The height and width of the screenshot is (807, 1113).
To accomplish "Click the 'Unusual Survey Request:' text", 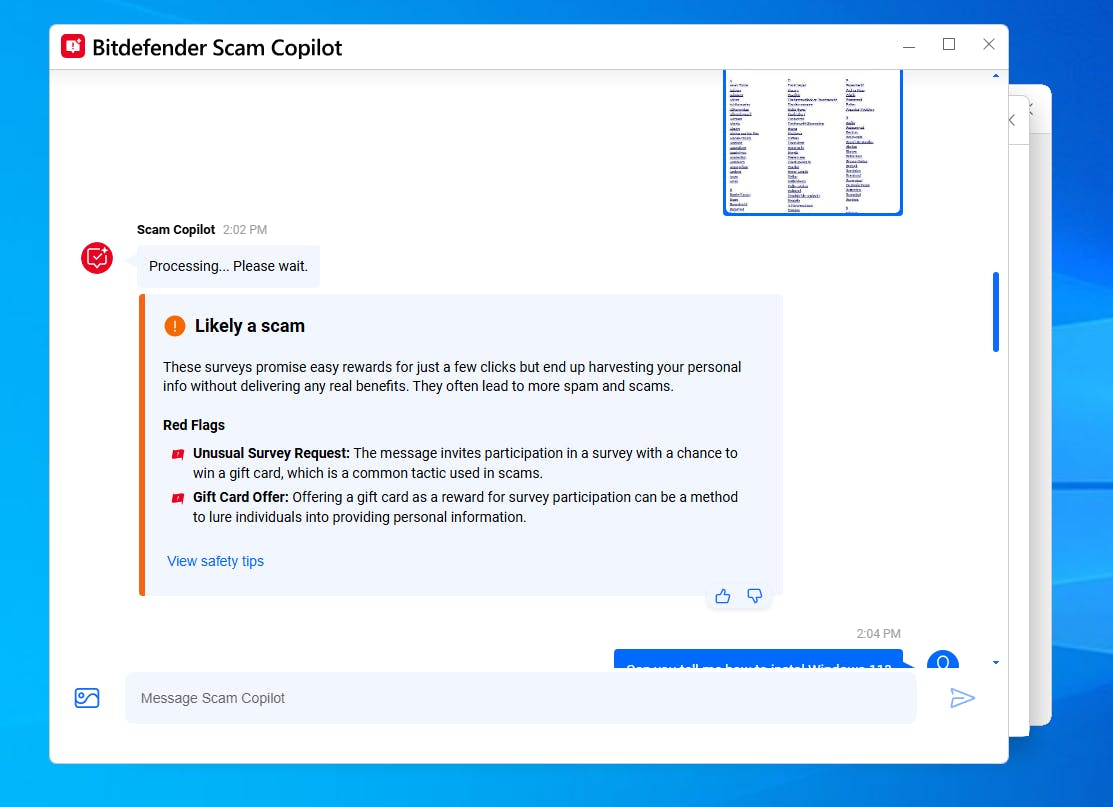I will (x=271, y=453).
